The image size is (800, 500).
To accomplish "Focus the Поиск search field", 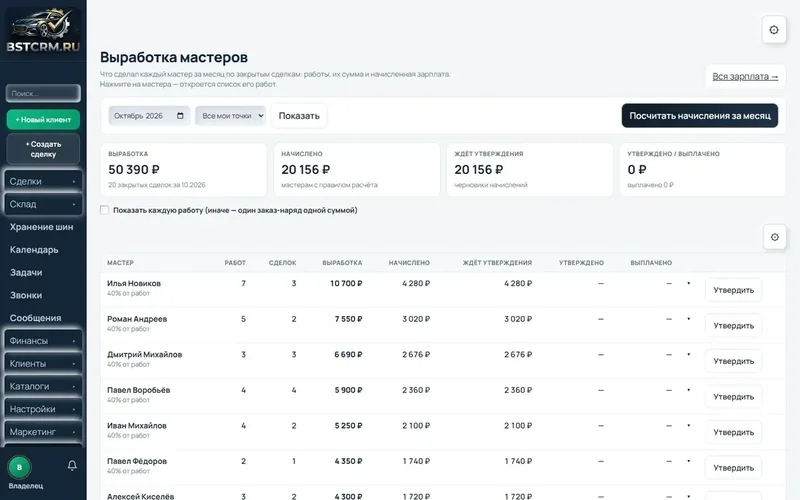I will [43, 93].
